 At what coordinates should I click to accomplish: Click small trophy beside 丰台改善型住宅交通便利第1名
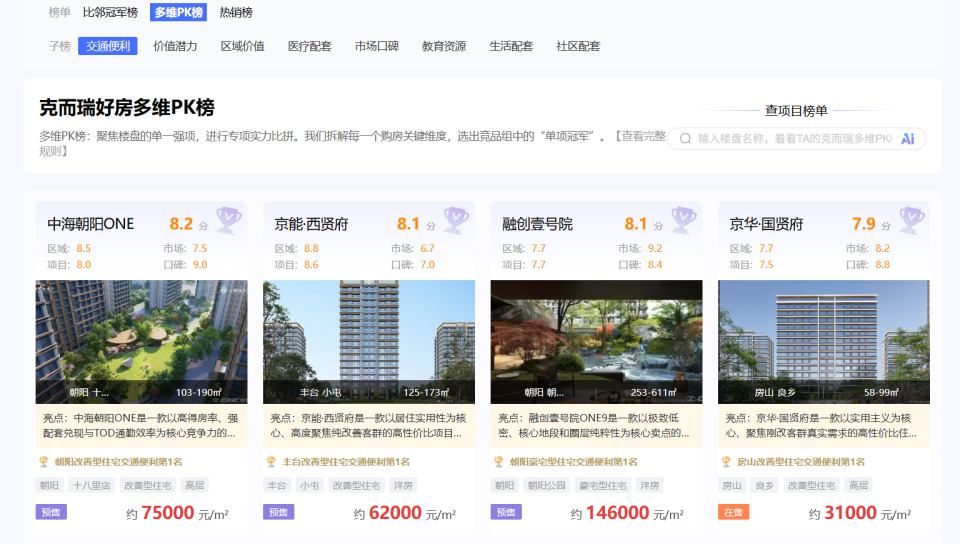click(x=271, y=462)
